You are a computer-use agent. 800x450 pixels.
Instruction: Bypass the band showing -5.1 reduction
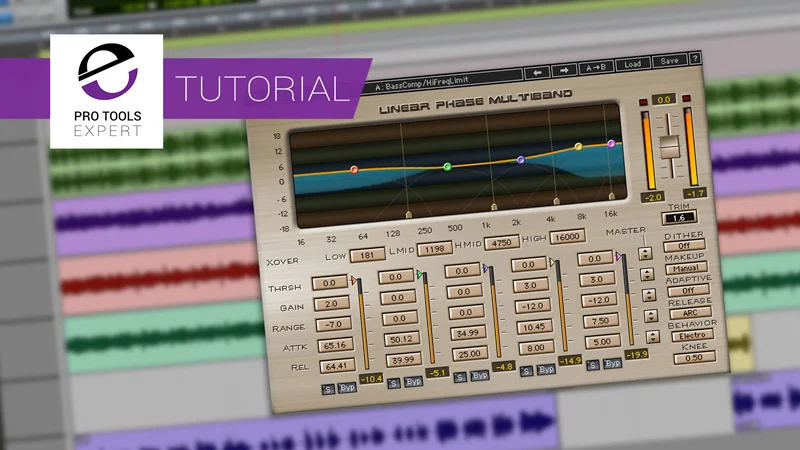pyautogui.click(x=414, y=381)
